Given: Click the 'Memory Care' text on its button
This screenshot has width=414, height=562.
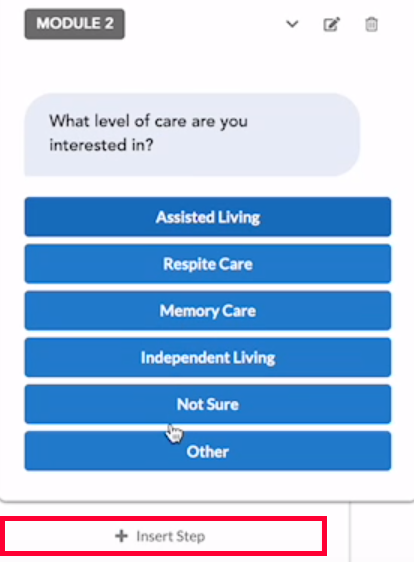Looking at the screenshot, I should pyautogui.click(x=208, y=311).
